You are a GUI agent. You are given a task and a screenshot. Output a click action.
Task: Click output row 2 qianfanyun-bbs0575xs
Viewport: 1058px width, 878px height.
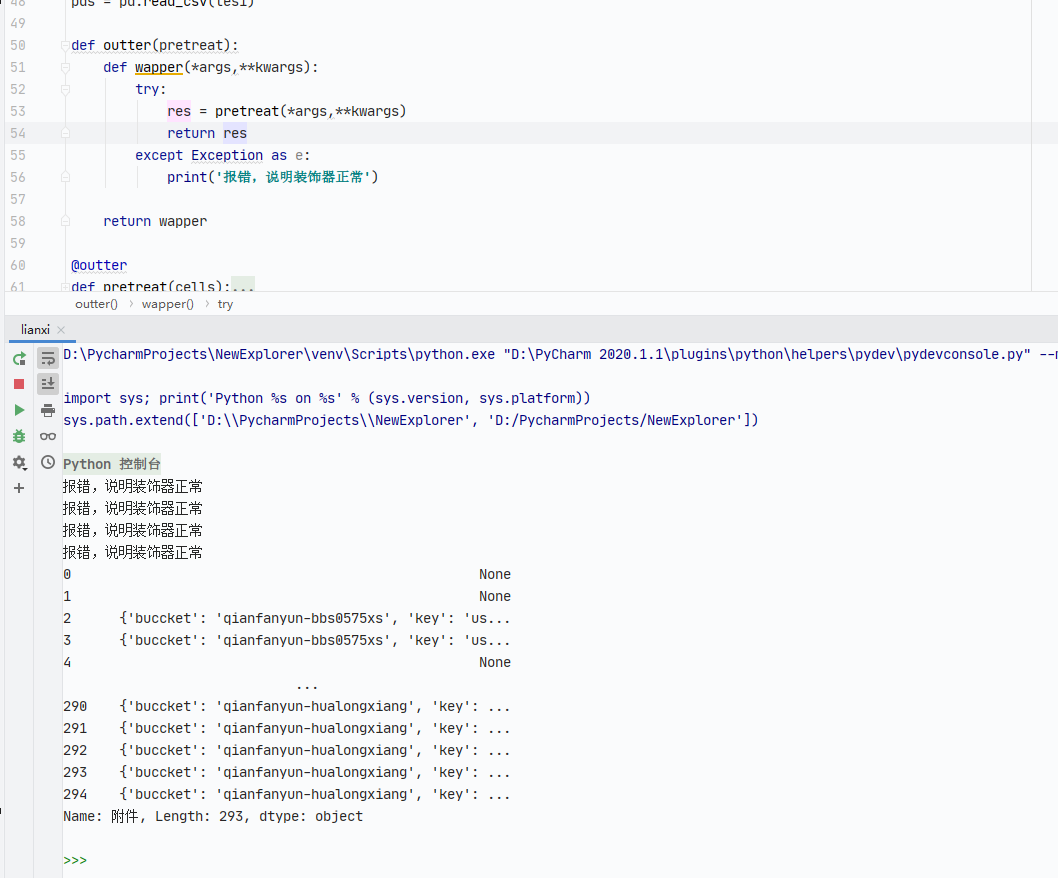pyautogui.click(x=287, y=618)
